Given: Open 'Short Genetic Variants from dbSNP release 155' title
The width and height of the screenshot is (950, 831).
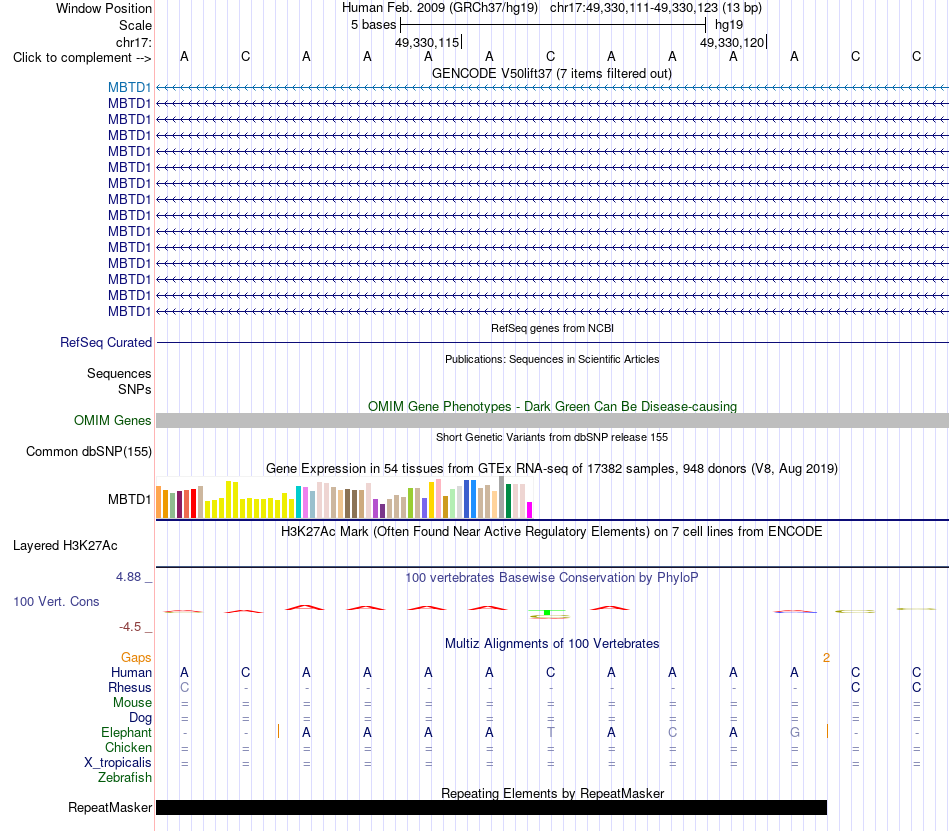Looking at the screenshot, I should click(552, 437).
